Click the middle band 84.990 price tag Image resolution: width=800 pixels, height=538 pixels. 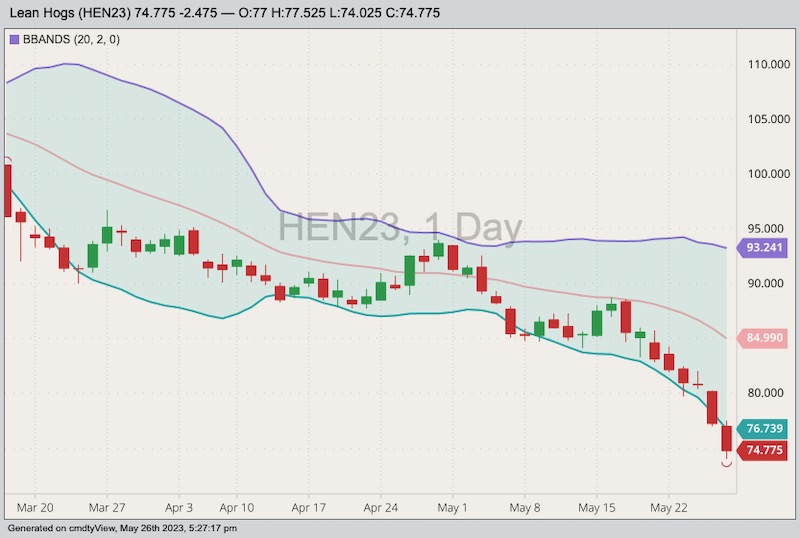click(x=765, y=338)
